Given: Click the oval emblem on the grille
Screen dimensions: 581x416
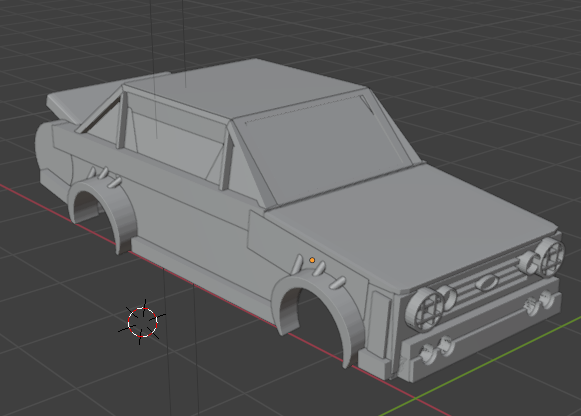Looking at the screenshot, I should [x=486, y=282].
